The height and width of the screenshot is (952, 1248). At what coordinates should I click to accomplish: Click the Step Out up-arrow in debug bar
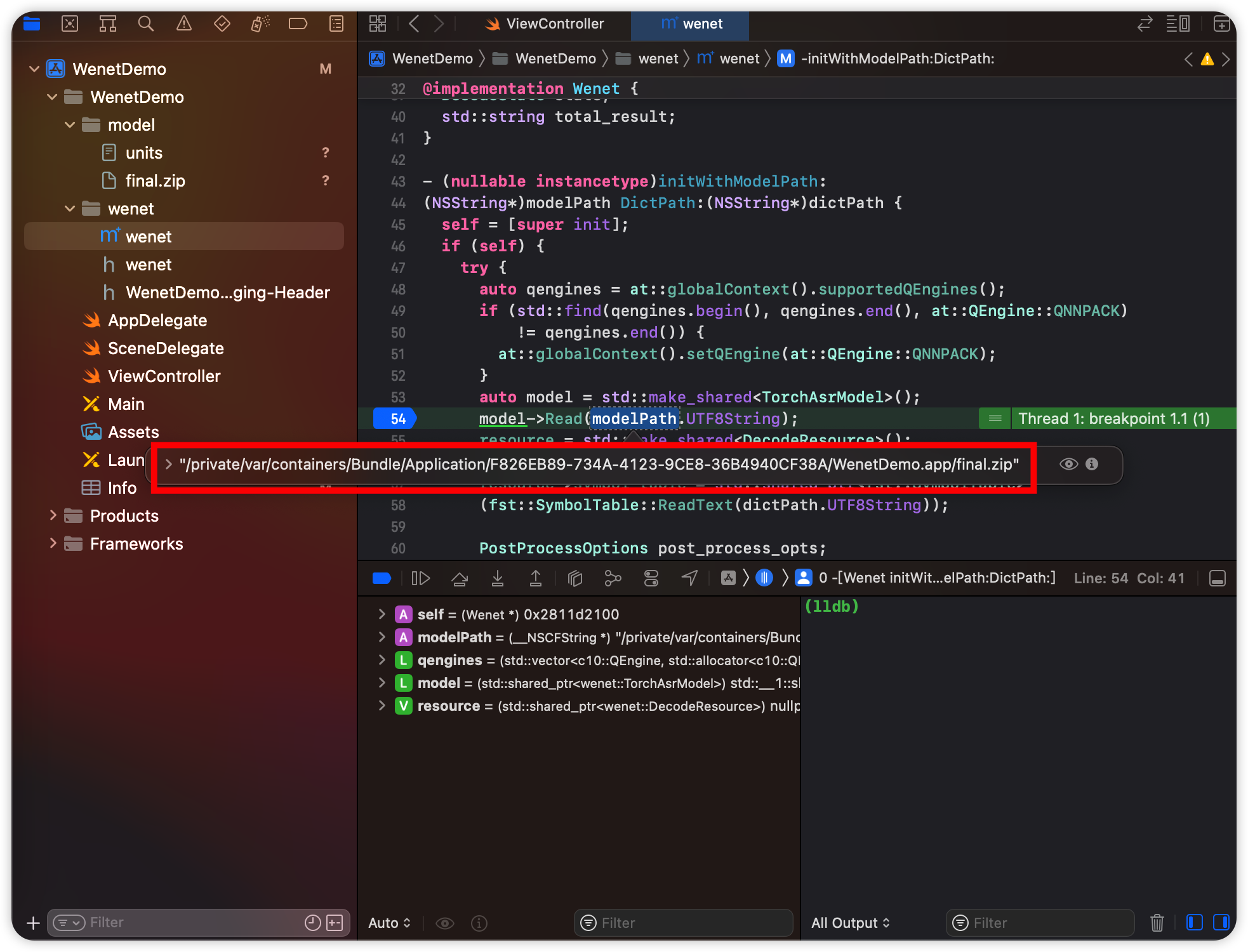(536, 578)
